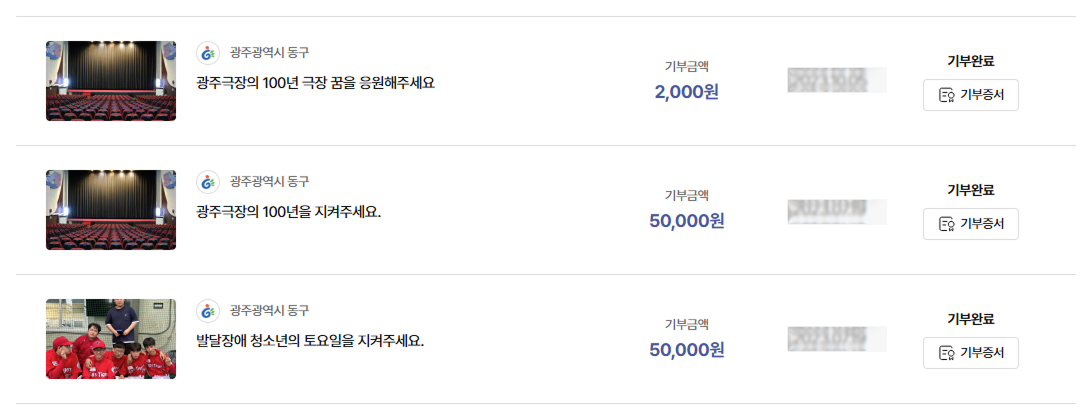Click the 50,000원 amount for '광주극장의 100년을 지켜주세요.'

[687, 221]
